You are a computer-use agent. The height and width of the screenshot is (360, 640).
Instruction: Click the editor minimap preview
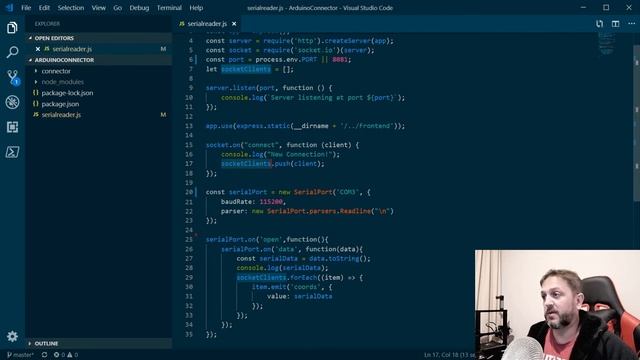pos(607,44)
